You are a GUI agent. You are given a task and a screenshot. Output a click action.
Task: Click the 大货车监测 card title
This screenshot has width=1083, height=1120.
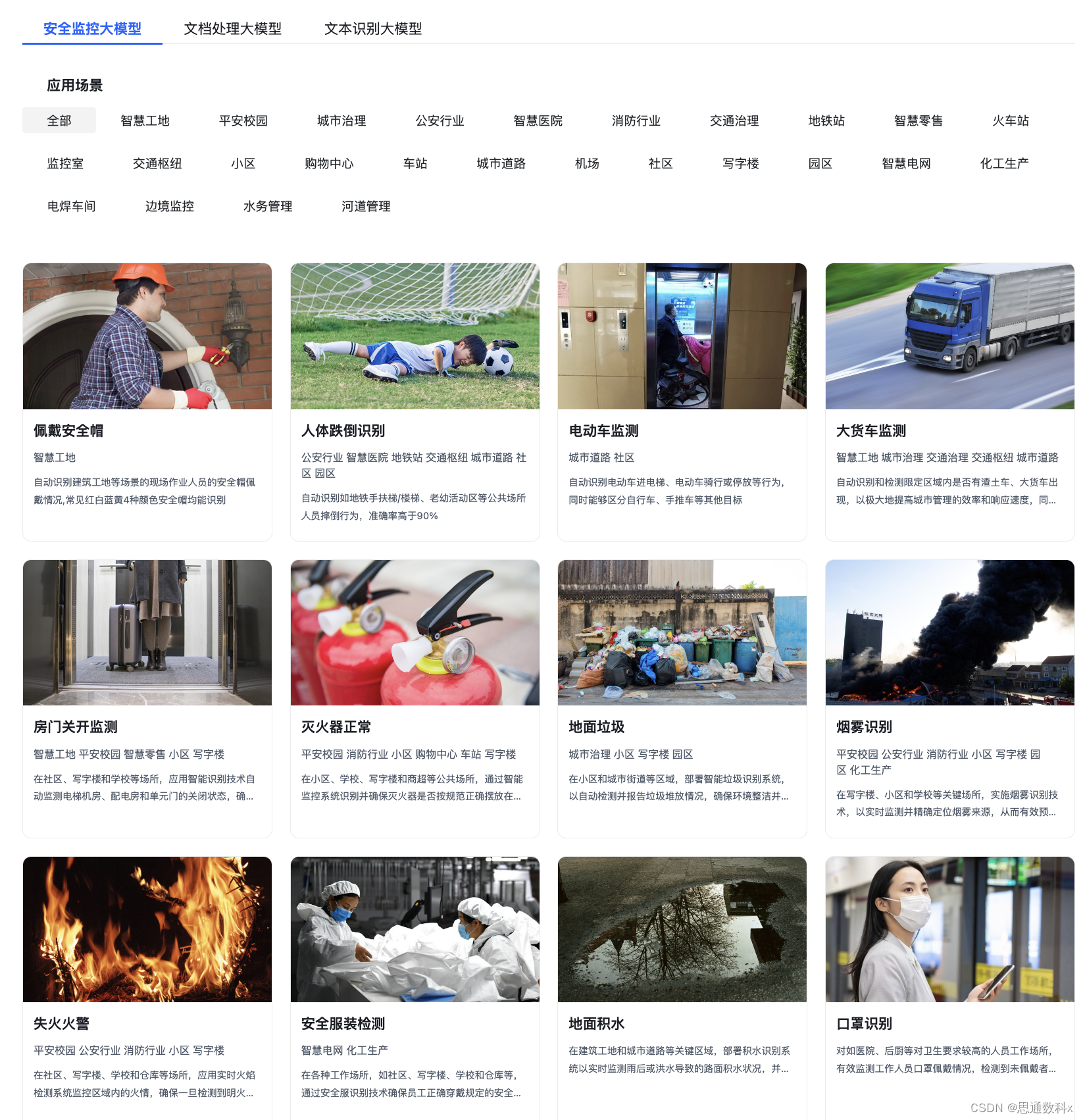[871, 431]
